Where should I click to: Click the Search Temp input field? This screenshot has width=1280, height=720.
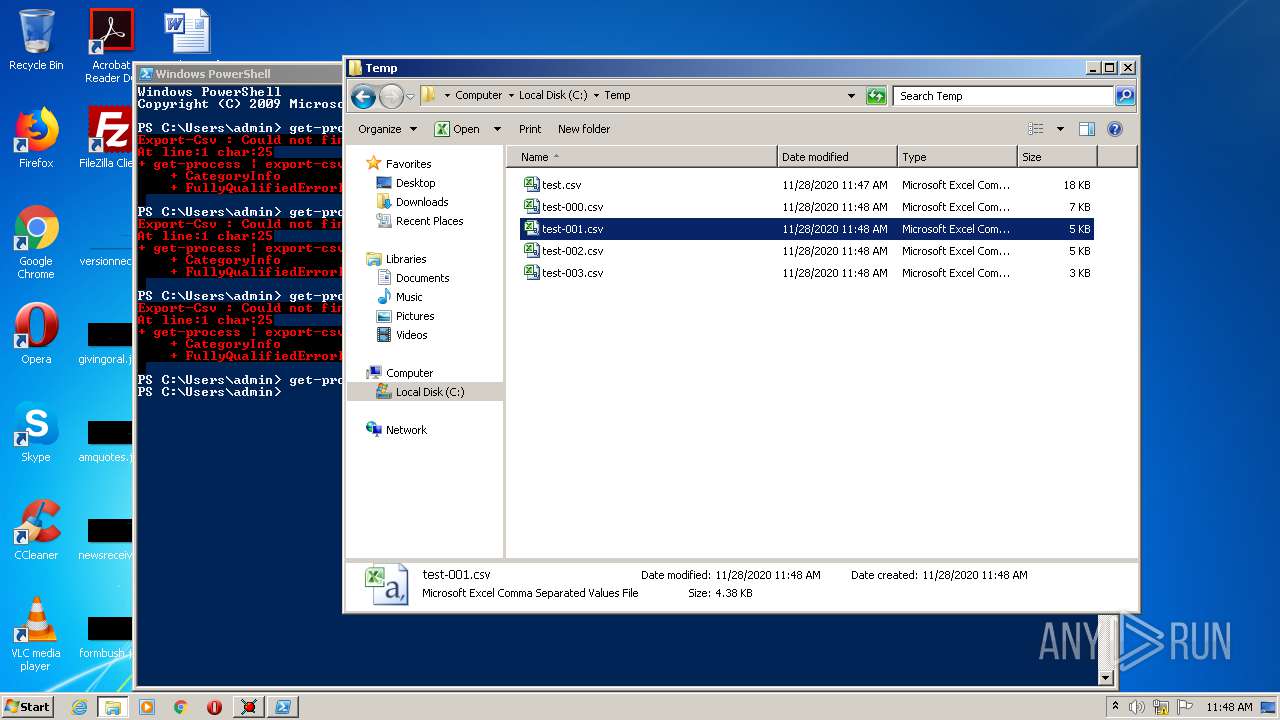pos(1003,96)
